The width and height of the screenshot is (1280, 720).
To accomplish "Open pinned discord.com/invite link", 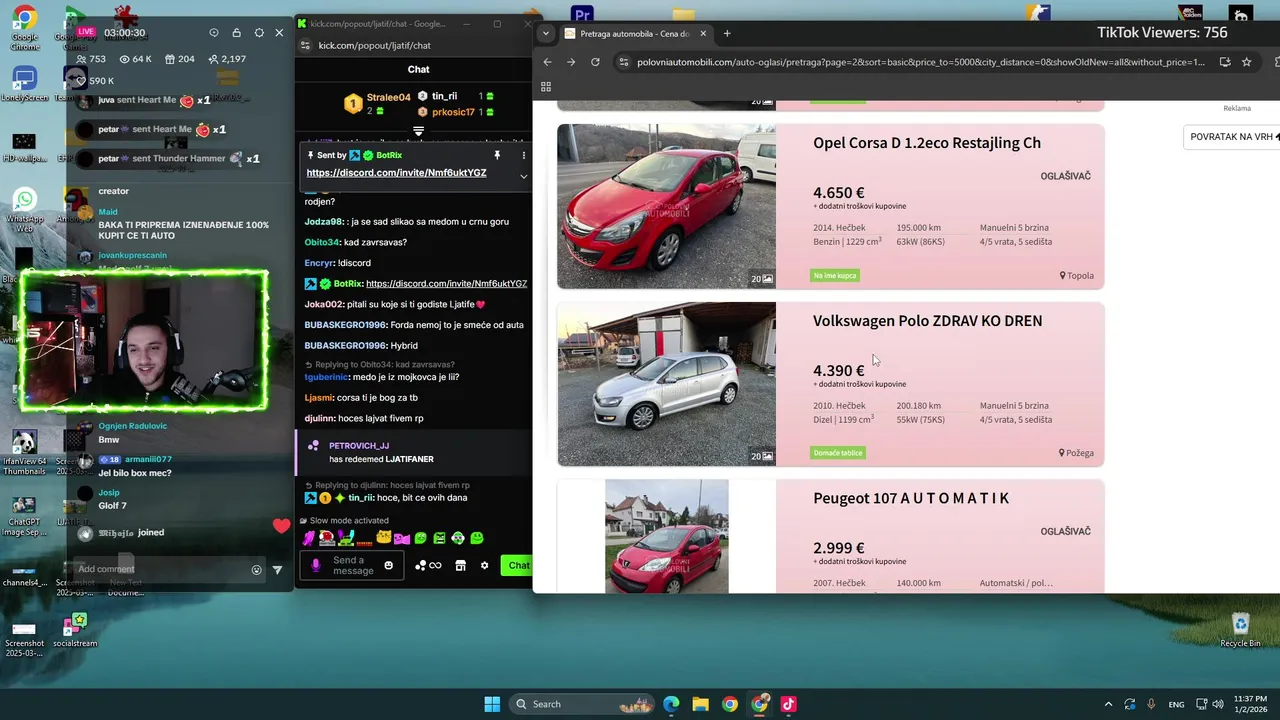I will pos(396,173).
